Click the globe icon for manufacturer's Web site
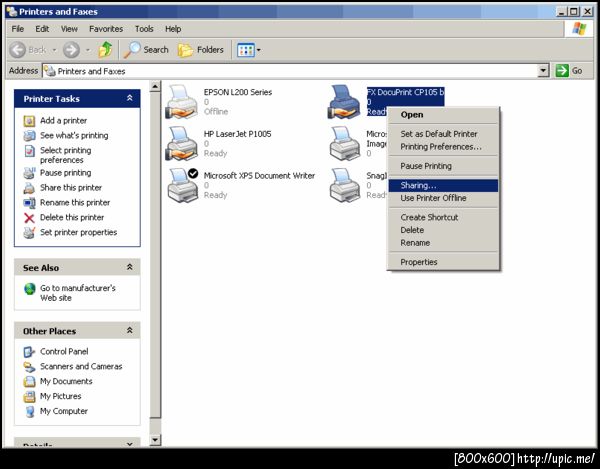 [29, 289]
